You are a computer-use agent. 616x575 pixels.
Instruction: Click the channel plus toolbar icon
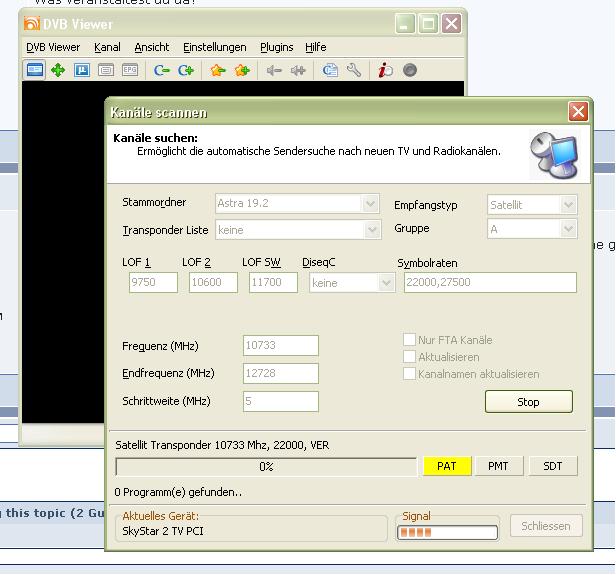coord(186,70)
